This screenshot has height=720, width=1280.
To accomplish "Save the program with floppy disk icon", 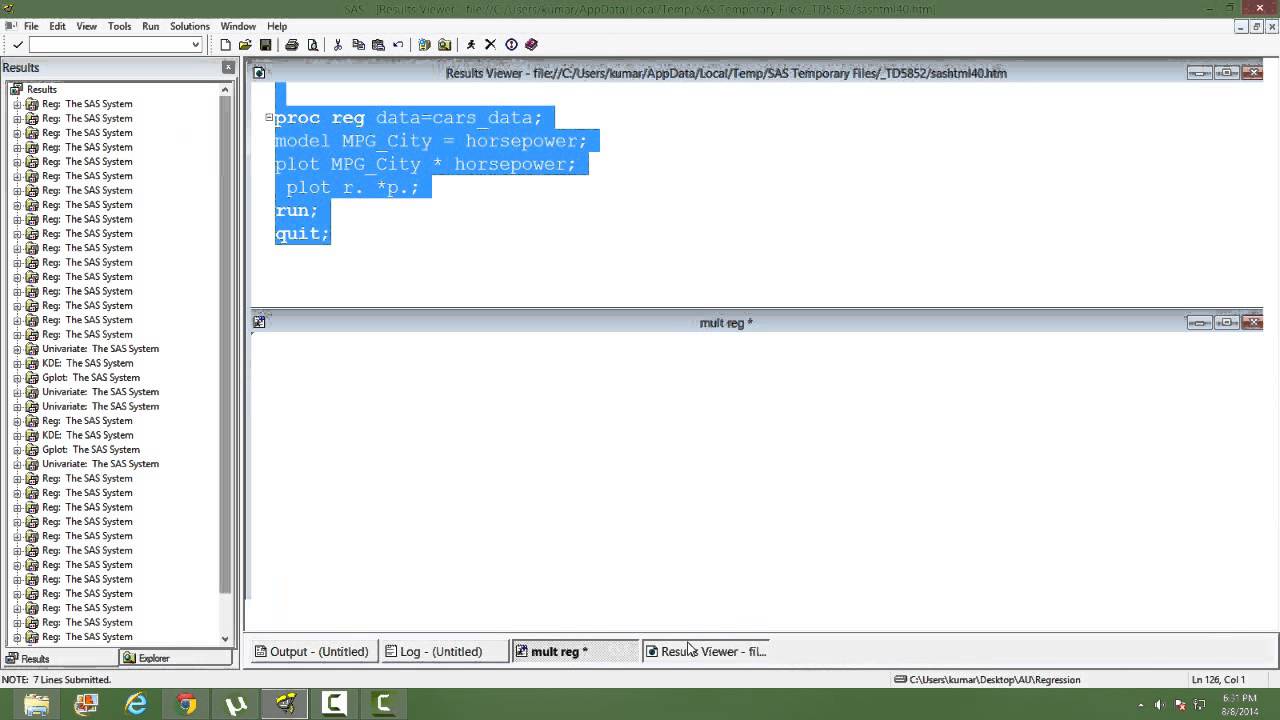I will [x=265, y=45].
